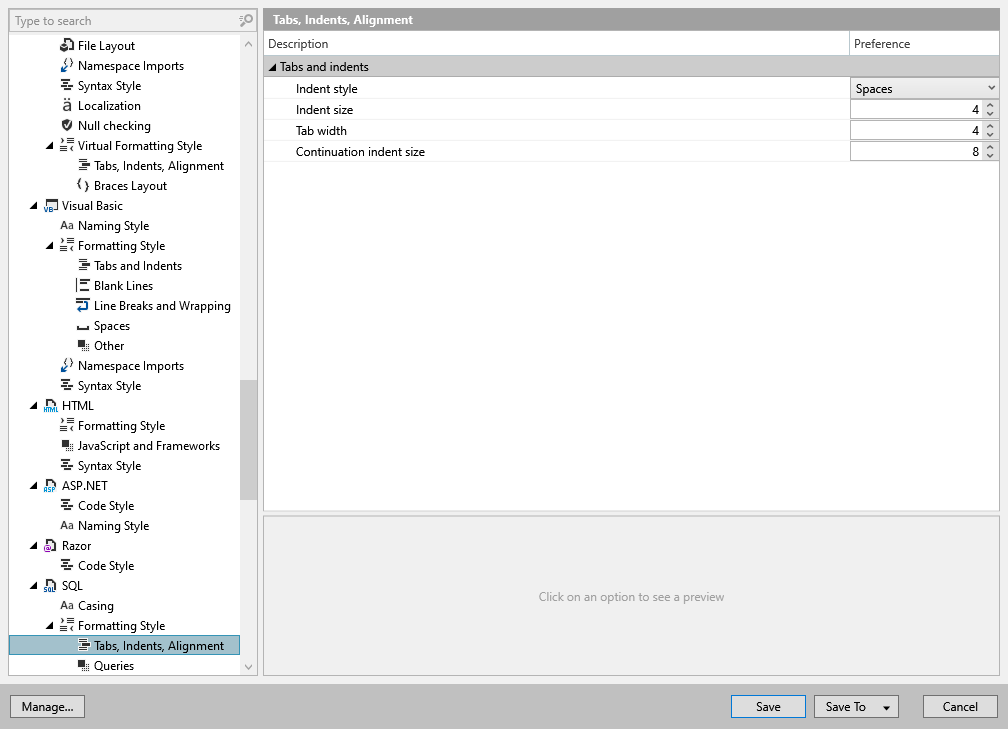
Task: Click the Line Breaks and Wrapping icon
Action: tap(84, 305)
